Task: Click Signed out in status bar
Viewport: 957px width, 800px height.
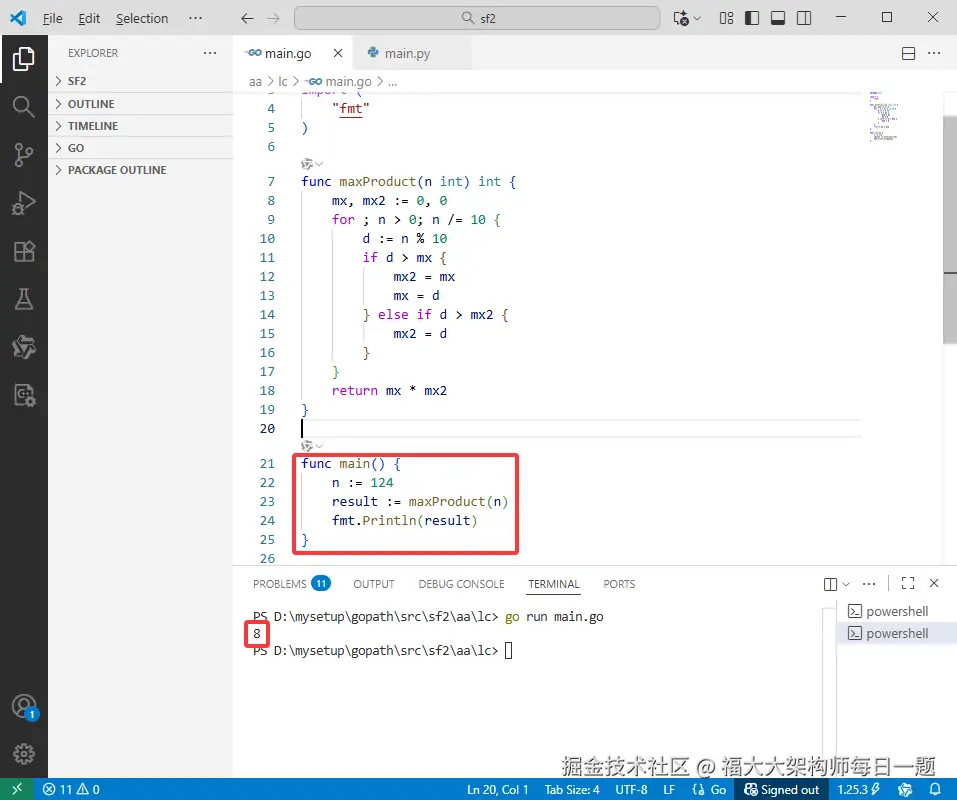Action: pyautogui.click(x=781, y=790)
